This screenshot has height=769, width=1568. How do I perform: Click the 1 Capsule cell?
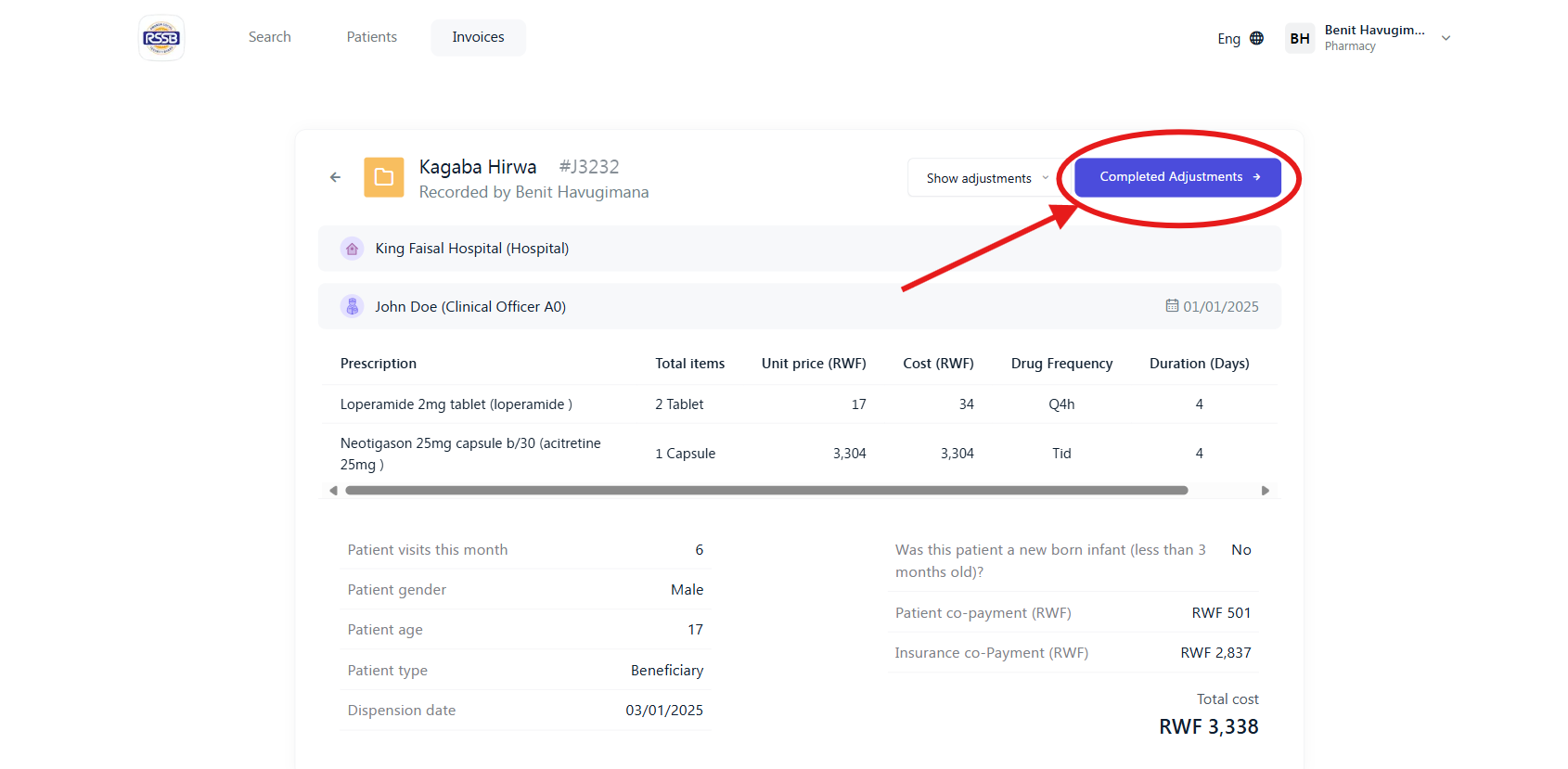click(686, 454)
